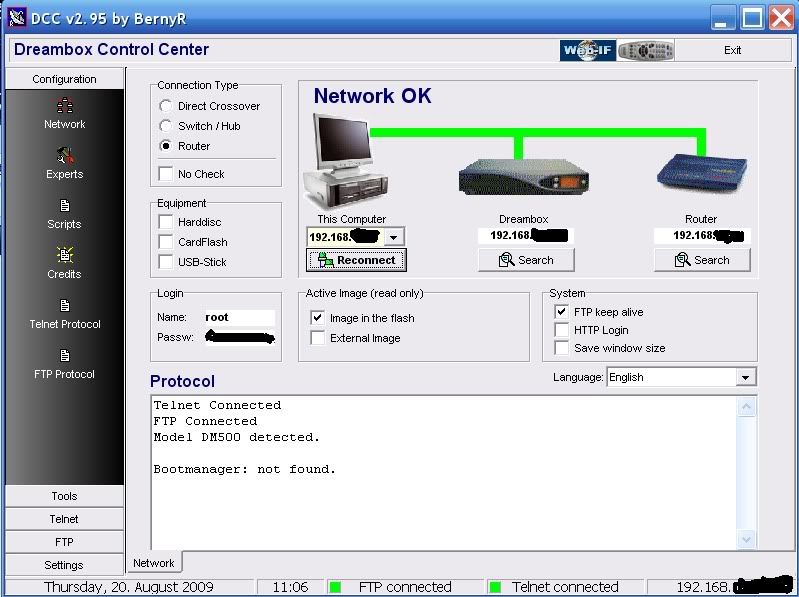Click the Exit button

click(x=732, y=50)
